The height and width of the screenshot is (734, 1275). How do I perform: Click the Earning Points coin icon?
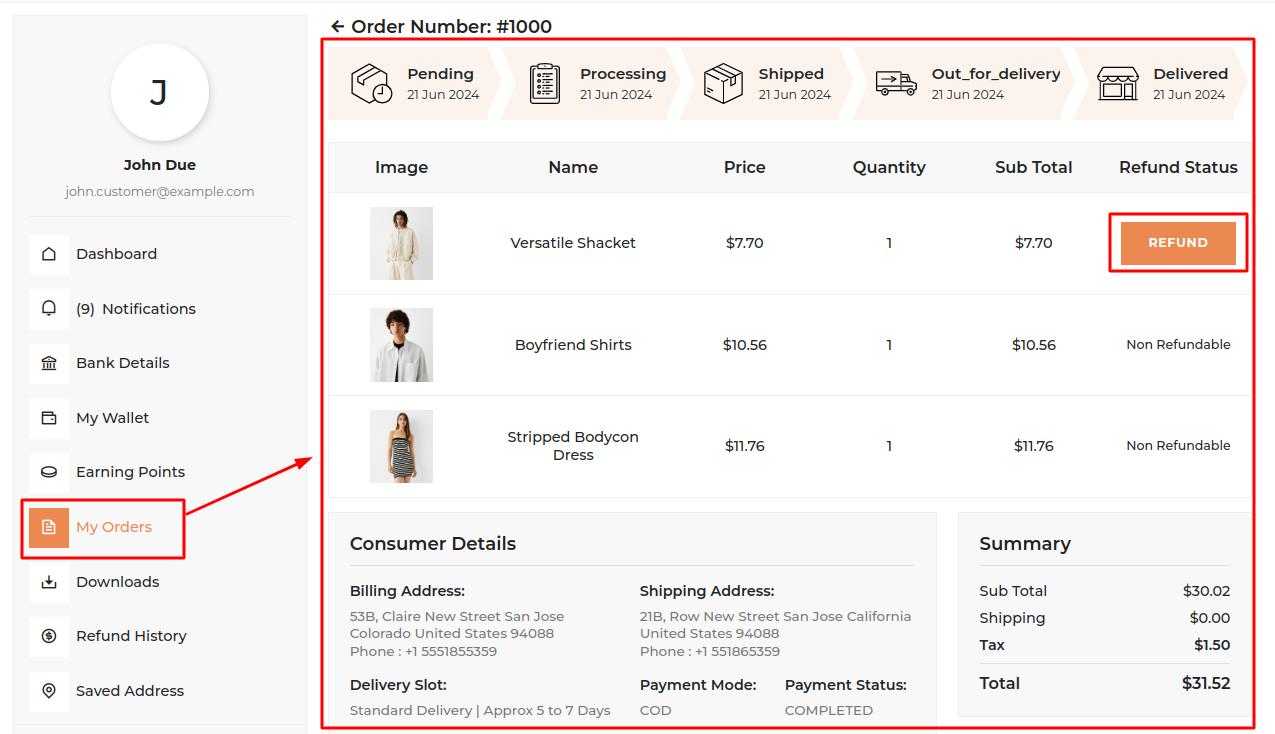click(x=49, y=472)
